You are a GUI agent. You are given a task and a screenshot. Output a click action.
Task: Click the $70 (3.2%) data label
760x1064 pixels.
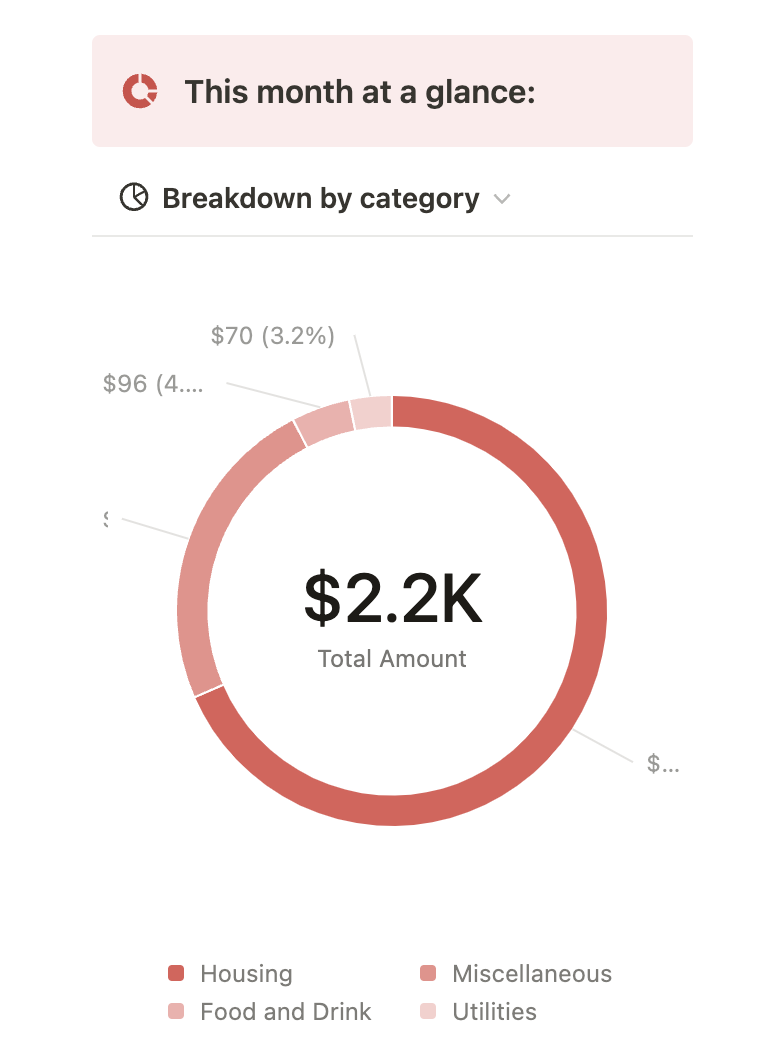pos(272,336)
